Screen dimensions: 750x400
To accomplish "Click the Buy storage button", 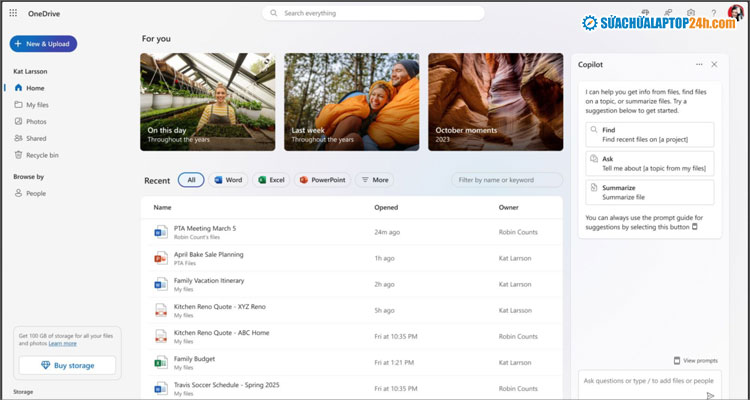I will (x=67, y=366).
